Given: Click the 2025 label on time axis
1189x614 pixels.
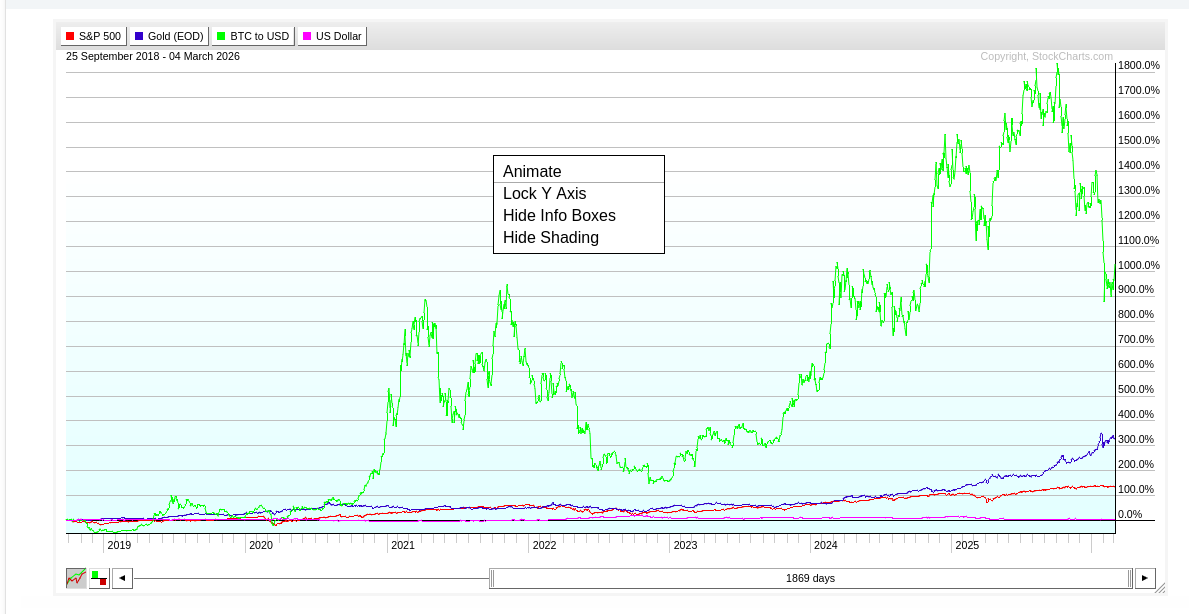Looking at the screenshot, I should [967, 545].
